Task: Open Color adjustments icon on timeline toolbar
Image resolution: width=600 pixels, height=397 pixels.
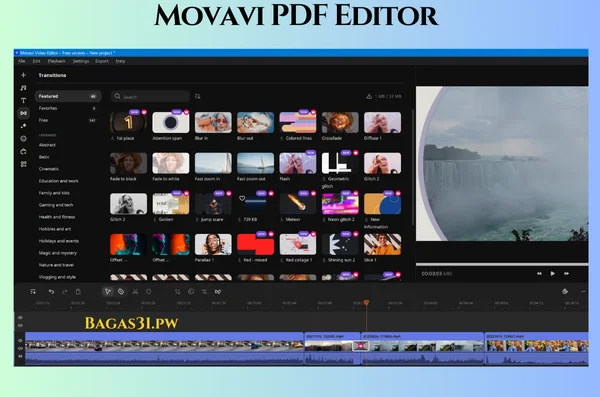Action: (191, 292)
